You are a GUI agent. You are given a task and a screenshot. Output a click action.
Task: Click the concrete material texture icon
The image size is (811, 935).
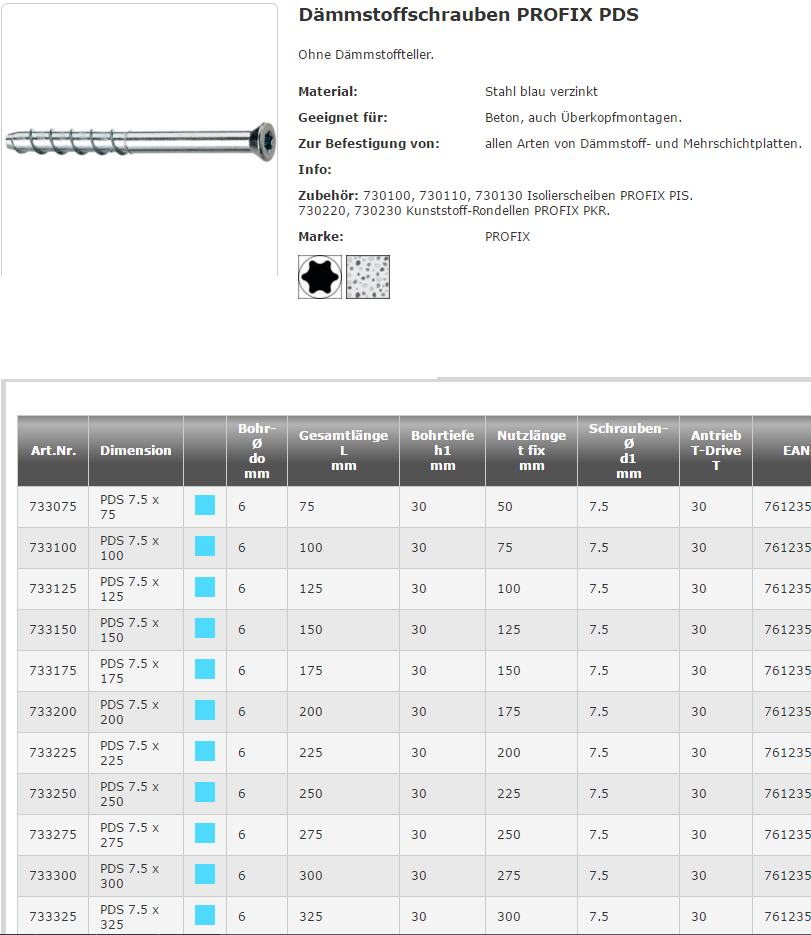point(368,277)
